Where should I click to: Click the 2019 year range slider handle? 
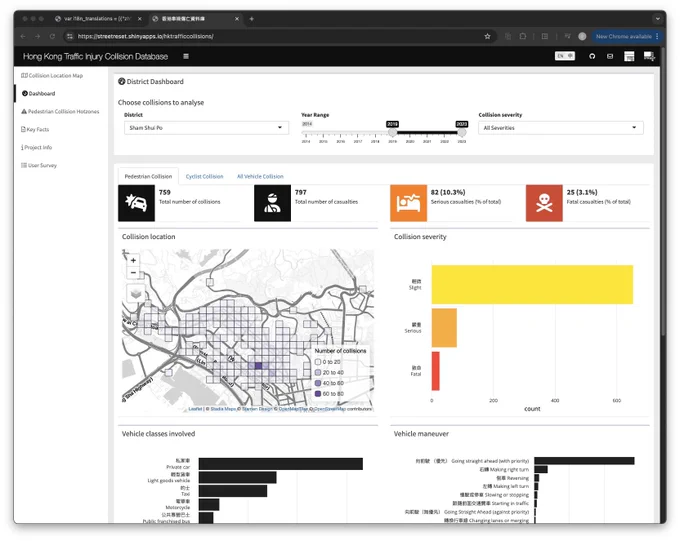tap(392, 132)
